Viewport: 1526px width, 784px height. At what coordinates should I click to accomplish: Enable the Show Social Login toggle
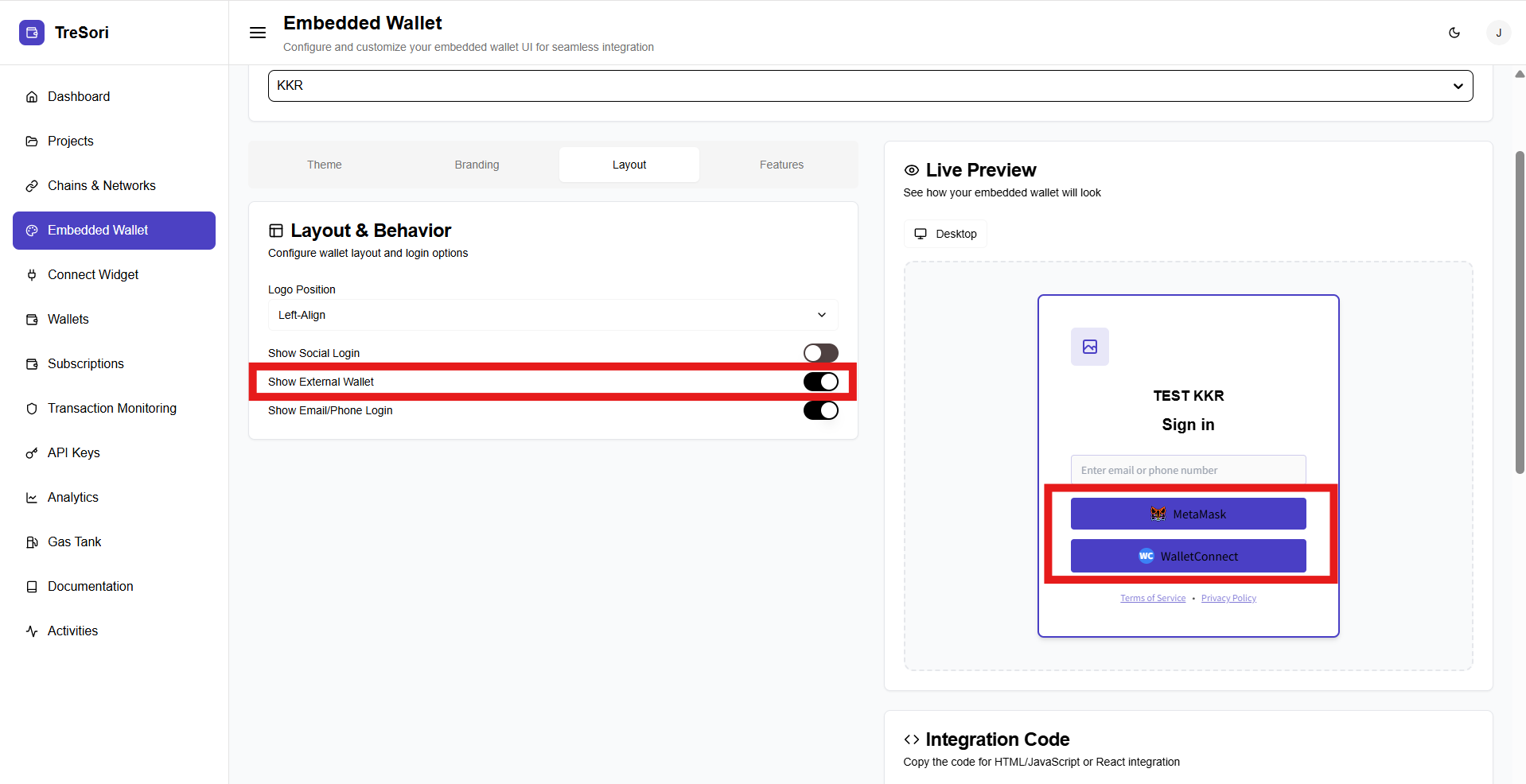(x=820, y=353)
